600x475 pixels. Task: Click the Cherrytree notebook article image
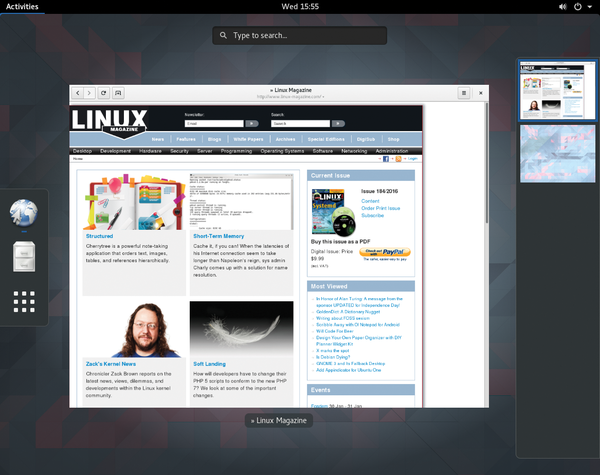(134, 202)
